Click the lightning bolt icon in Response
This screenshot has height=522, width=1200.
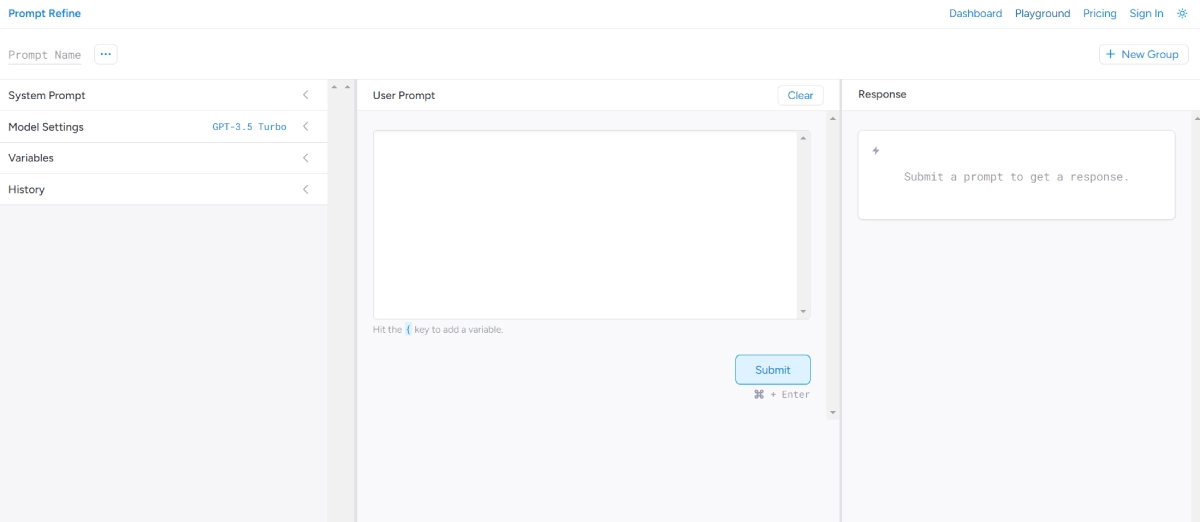[876, 151]
